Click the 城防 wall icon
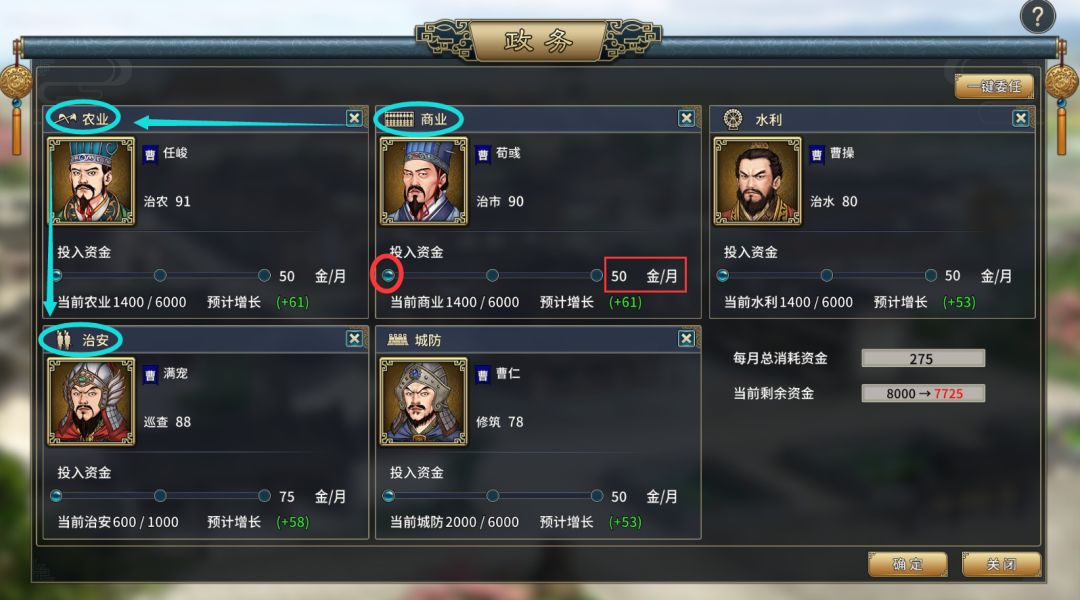The width and height of the screenshot is (1080, 600). 397,340
